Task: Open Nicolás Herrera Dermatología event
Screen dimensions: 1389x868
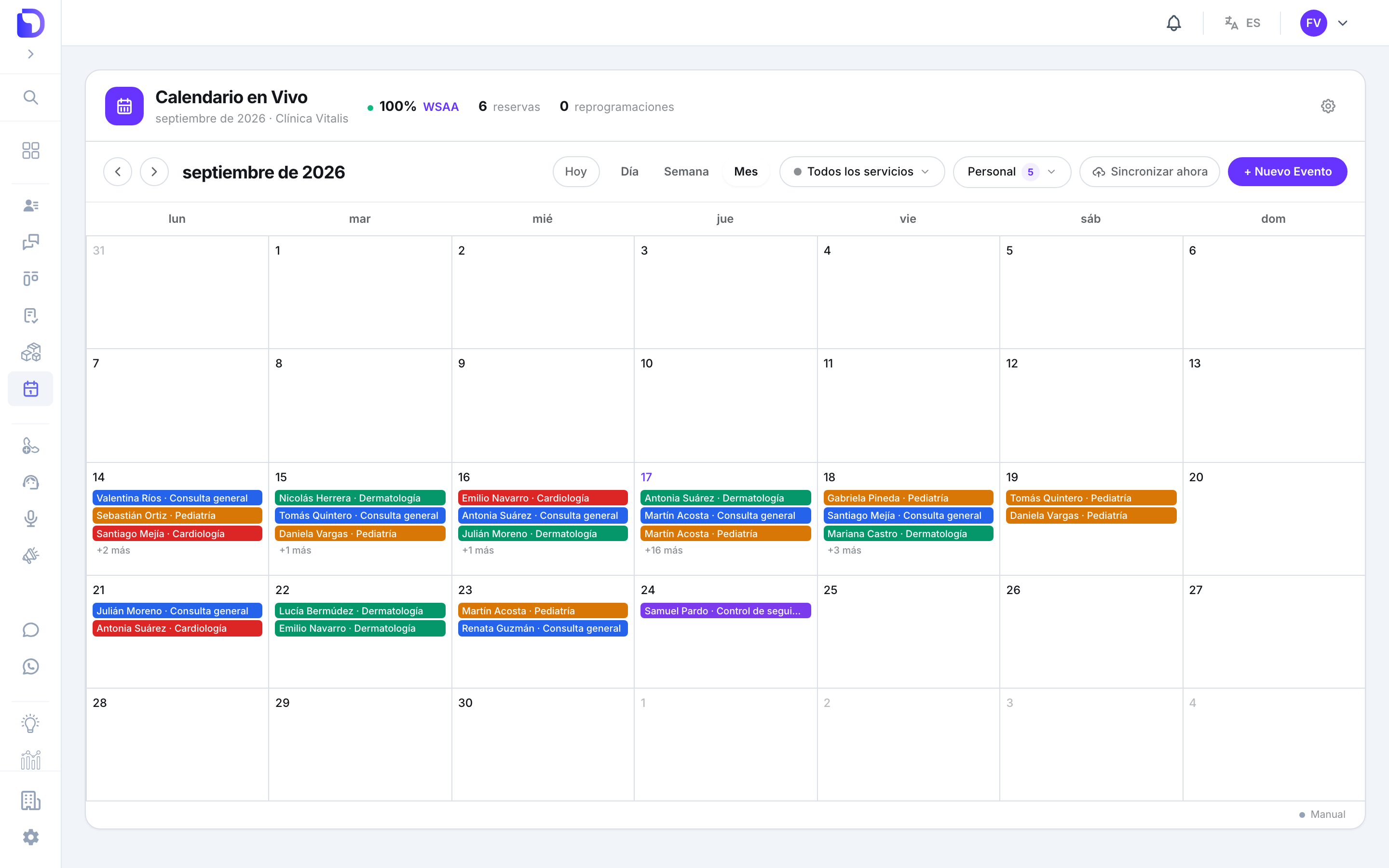Action: 360,498
